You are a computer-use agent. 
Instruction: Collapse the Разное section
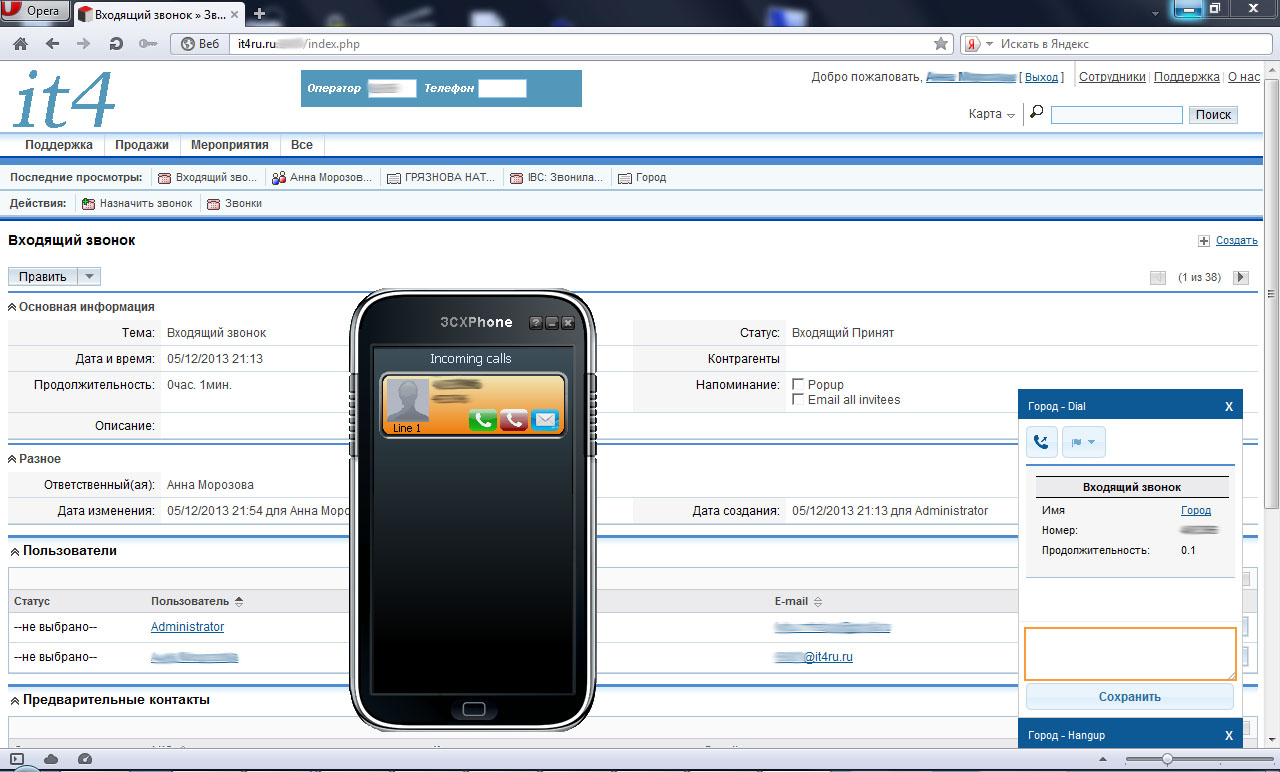13,459
